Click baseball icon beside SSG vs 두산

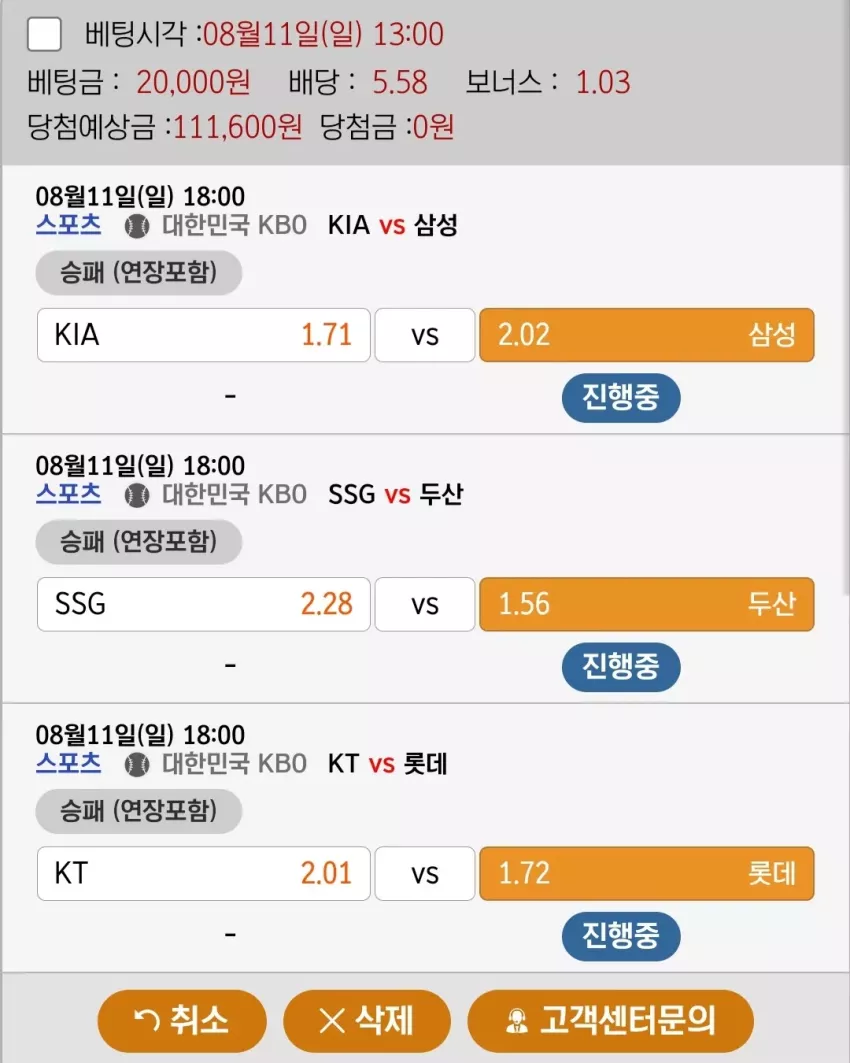(x=137, y=495)
